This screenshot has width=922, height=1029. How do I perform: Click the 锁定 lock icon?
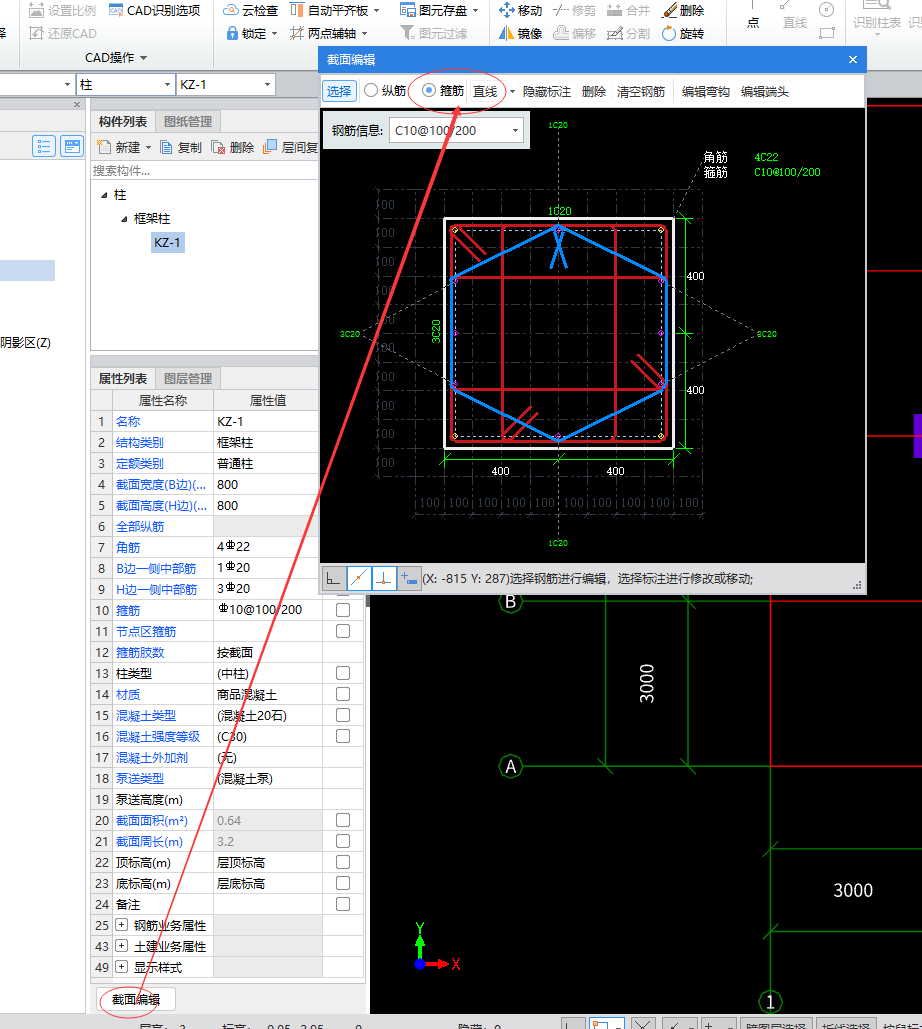232,33
